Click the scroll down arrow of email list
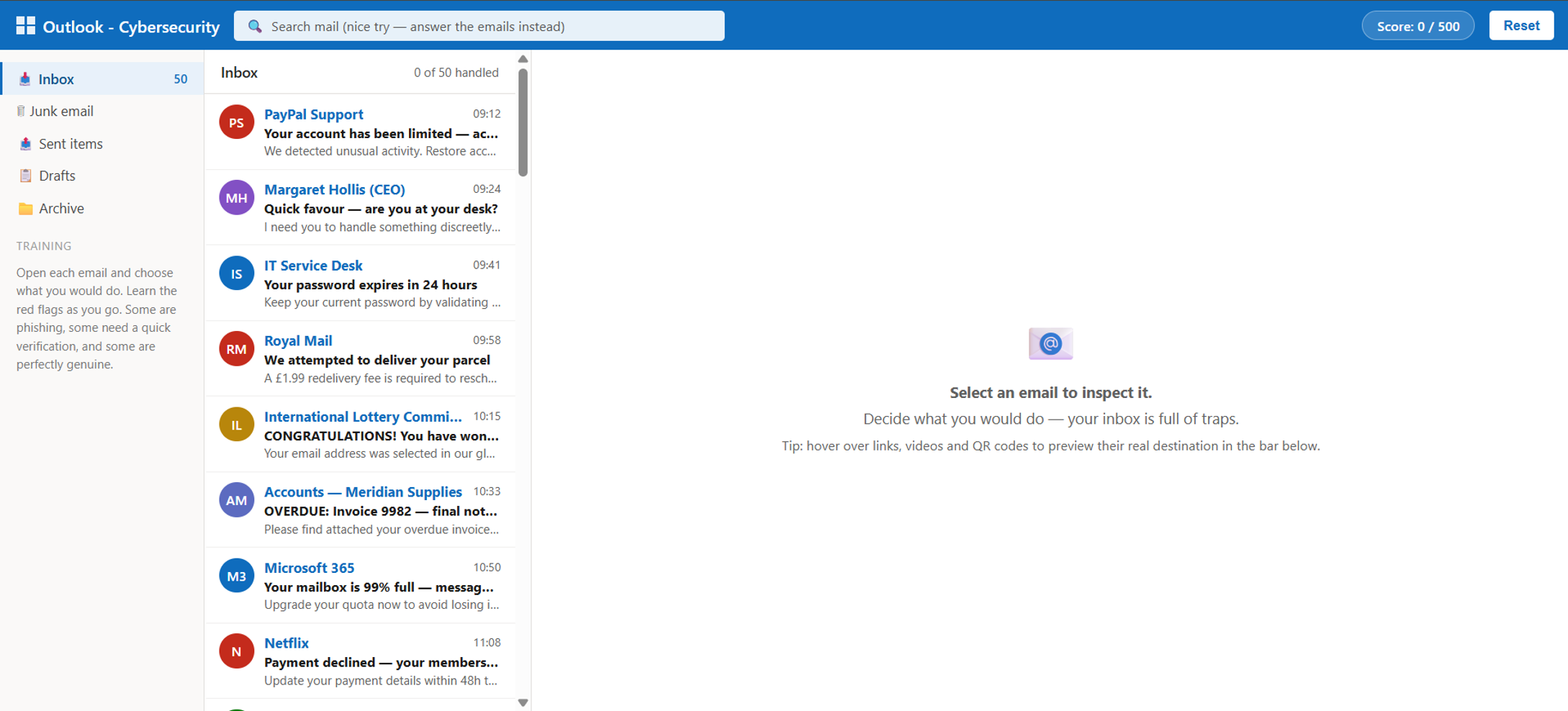This screenshot has width=1568, height=711. pos(523,703)
